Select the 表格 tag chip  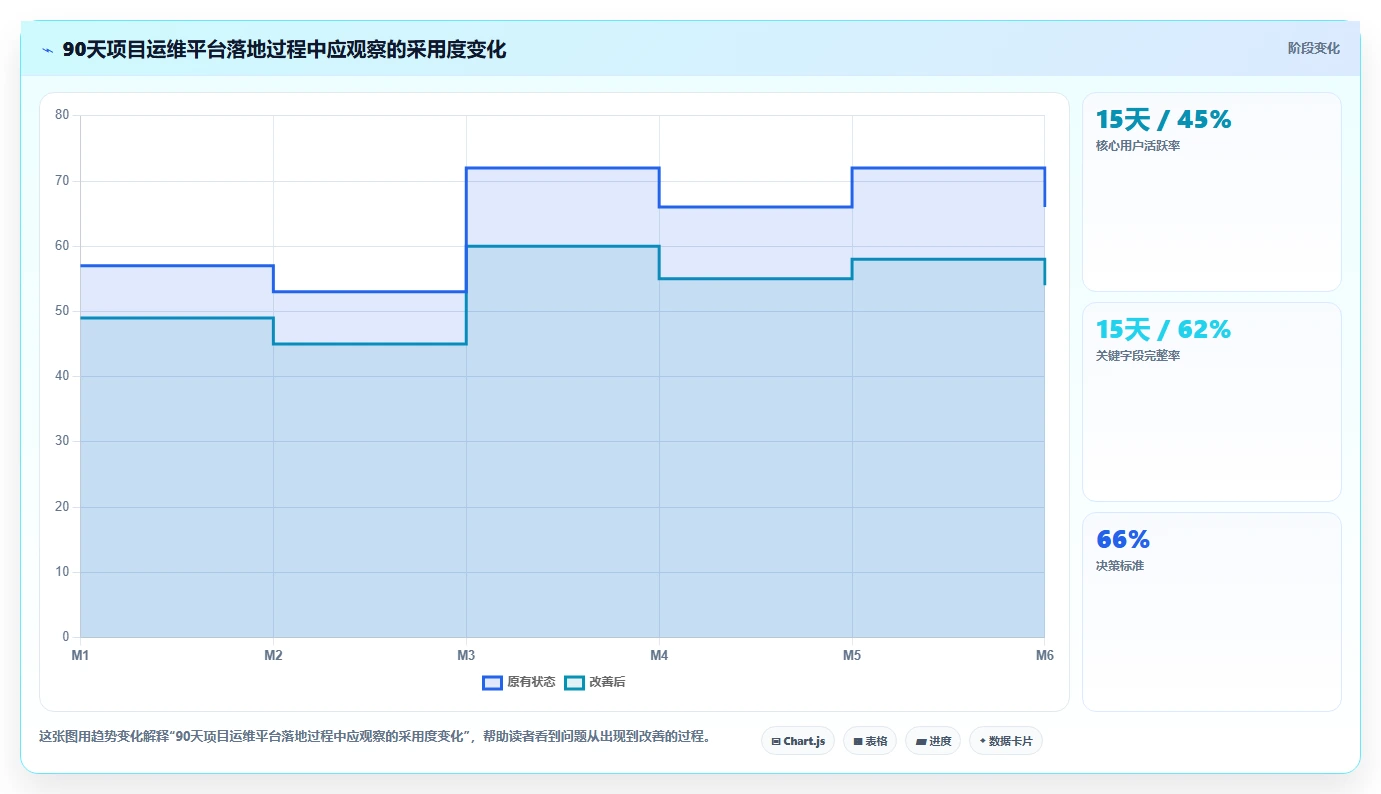tap(870, 741)
